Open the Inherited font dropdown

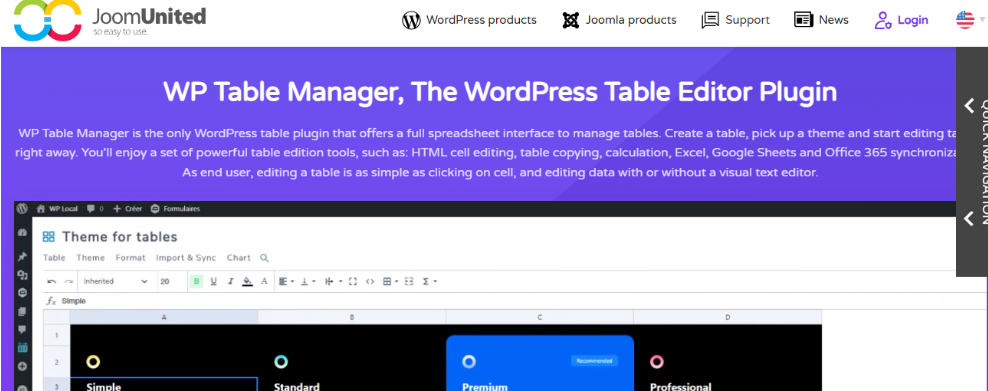point(116,281)
